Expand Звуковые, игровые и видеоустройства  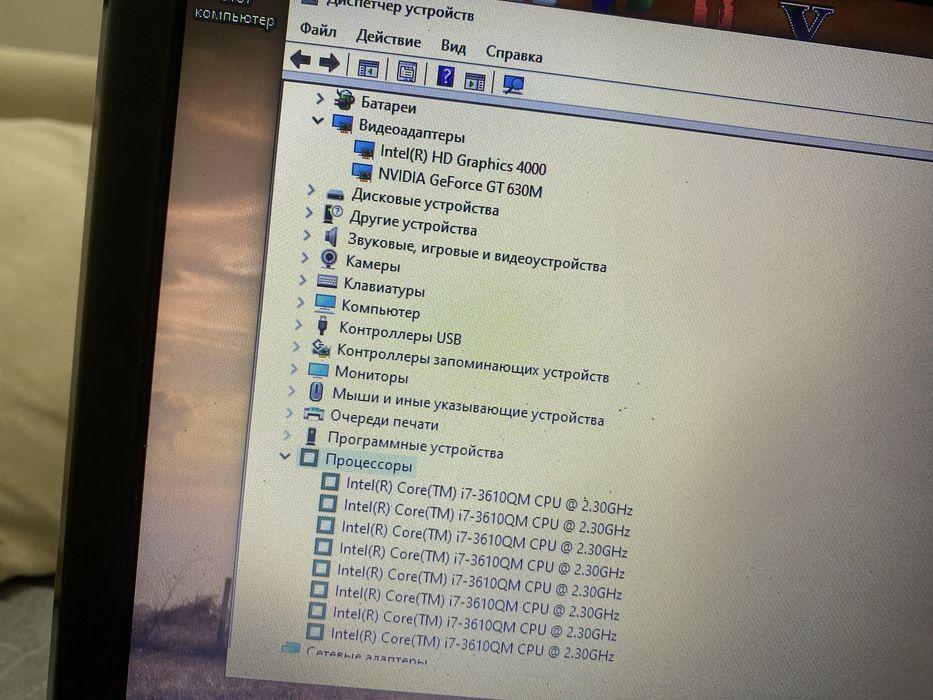tap(306, 235)
